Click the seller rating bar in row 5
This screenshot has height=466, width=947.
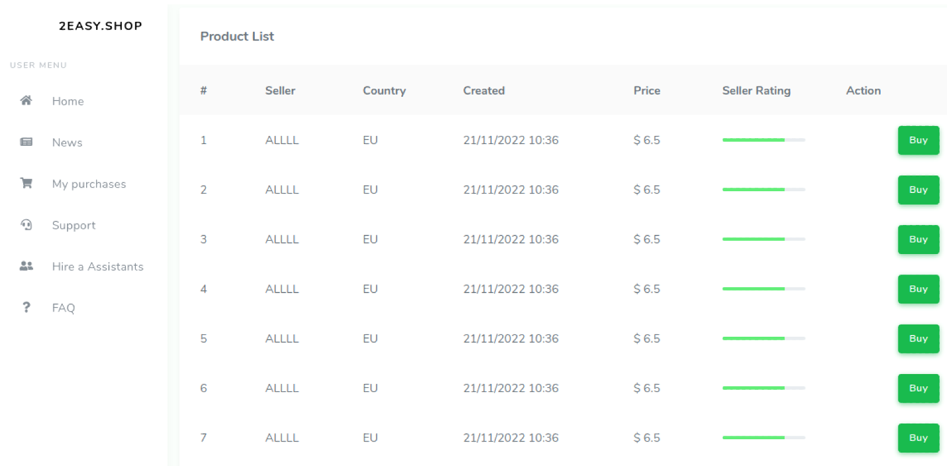[x=763, y=339]
